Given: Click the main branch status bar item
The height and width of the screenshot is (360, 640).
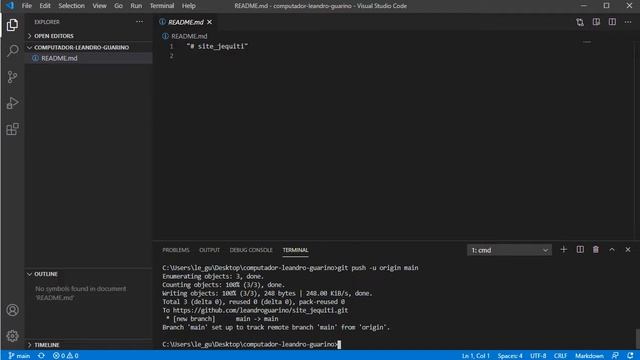Looking at the screenshot, I should (19, 356).
